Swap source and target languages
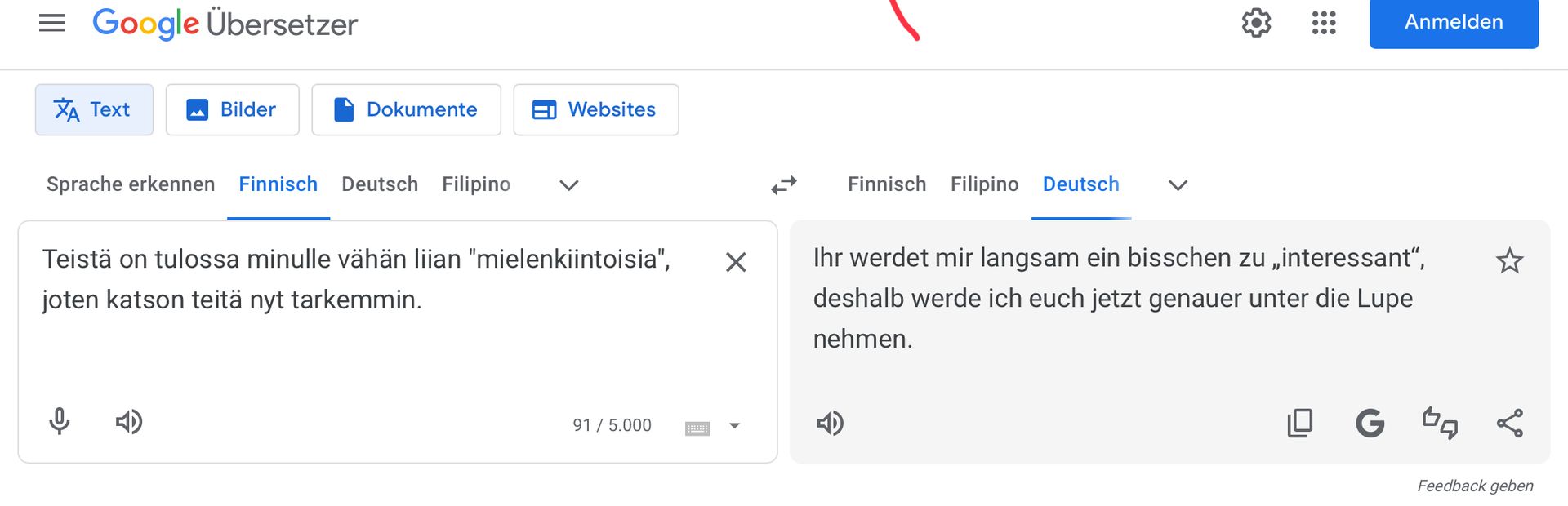This screenshot has width=1568, height=506. tap(784, 185)
